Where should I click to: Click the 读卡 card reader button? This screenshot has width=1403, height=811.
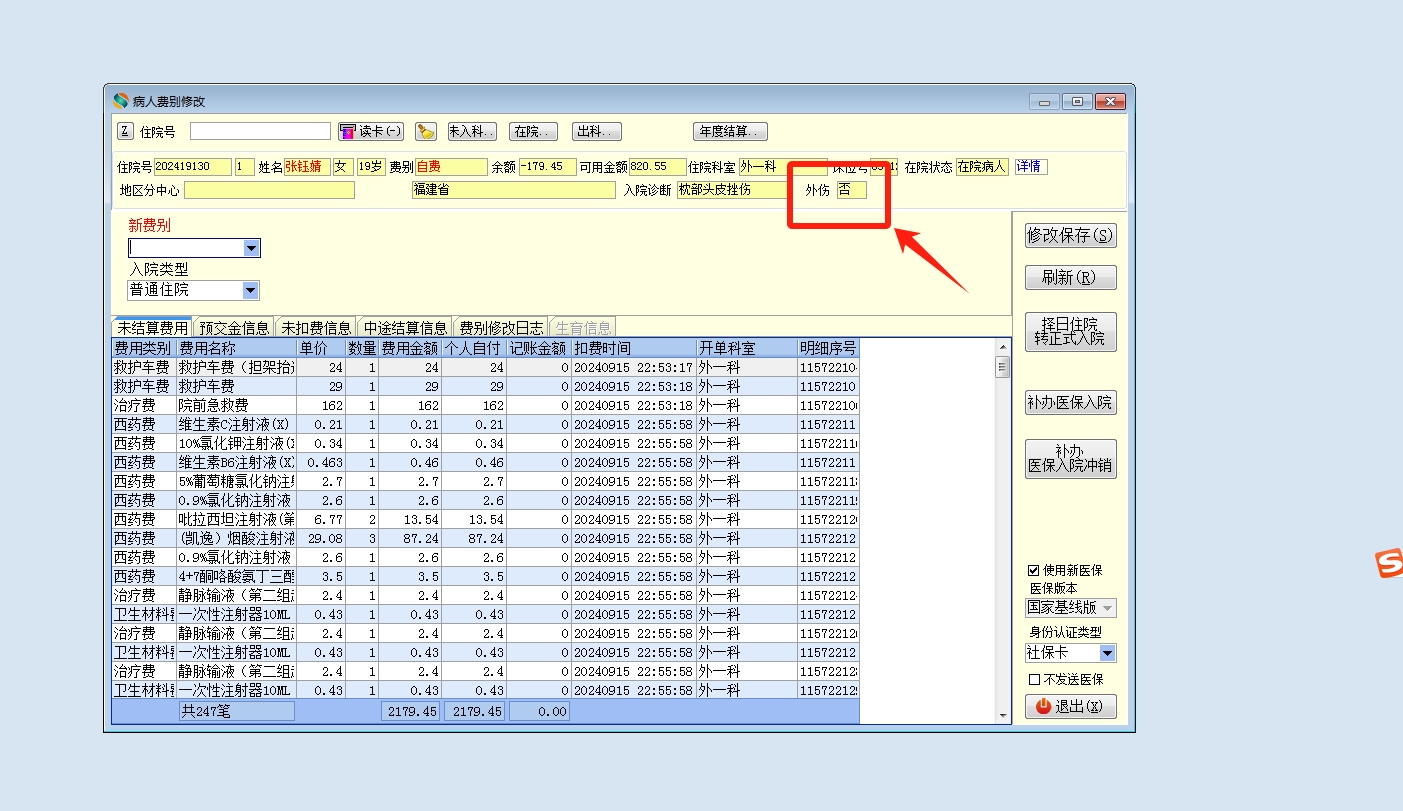[x=370, y=131]
